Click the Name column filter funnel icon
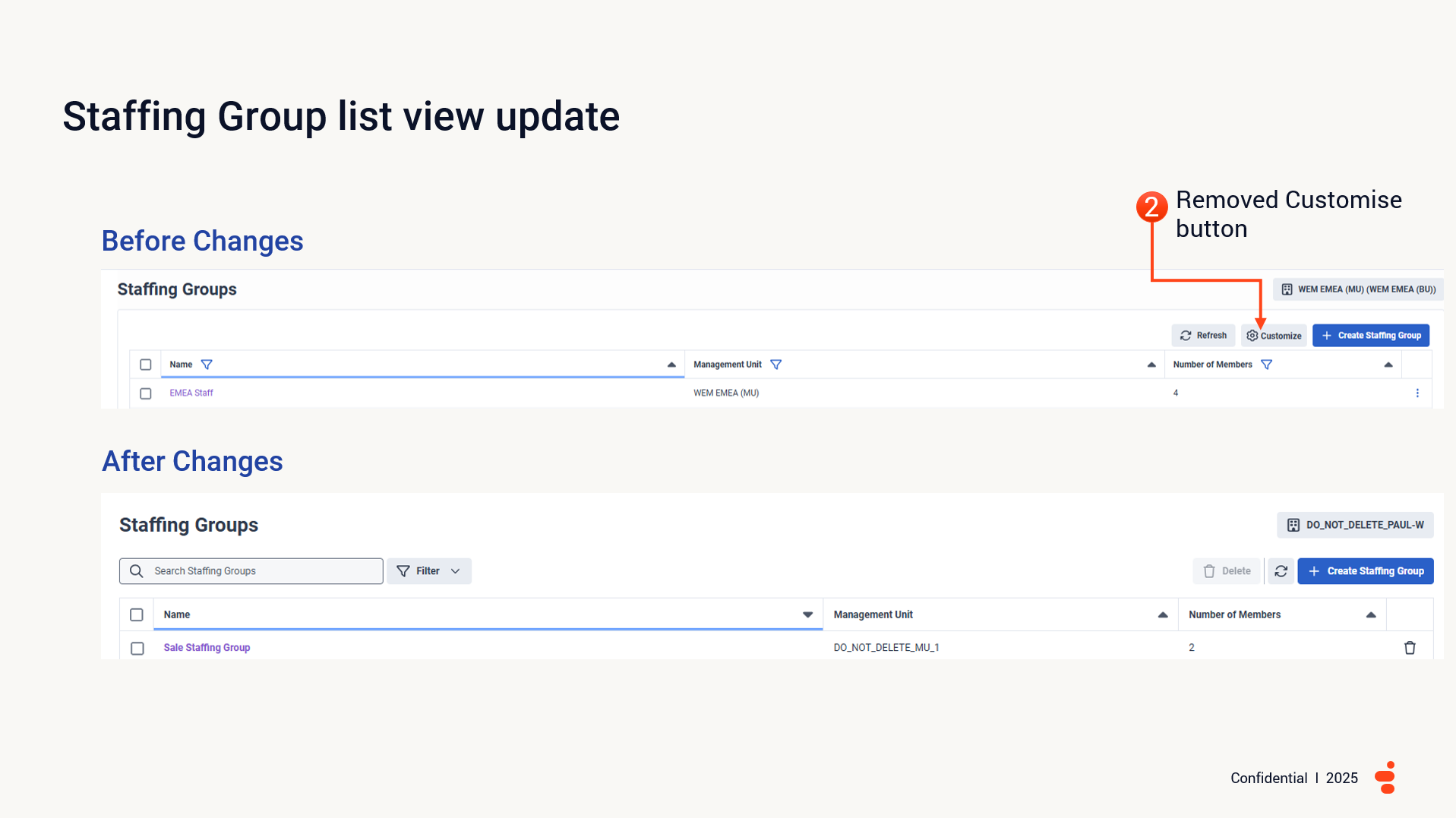 tap(207, 365)
